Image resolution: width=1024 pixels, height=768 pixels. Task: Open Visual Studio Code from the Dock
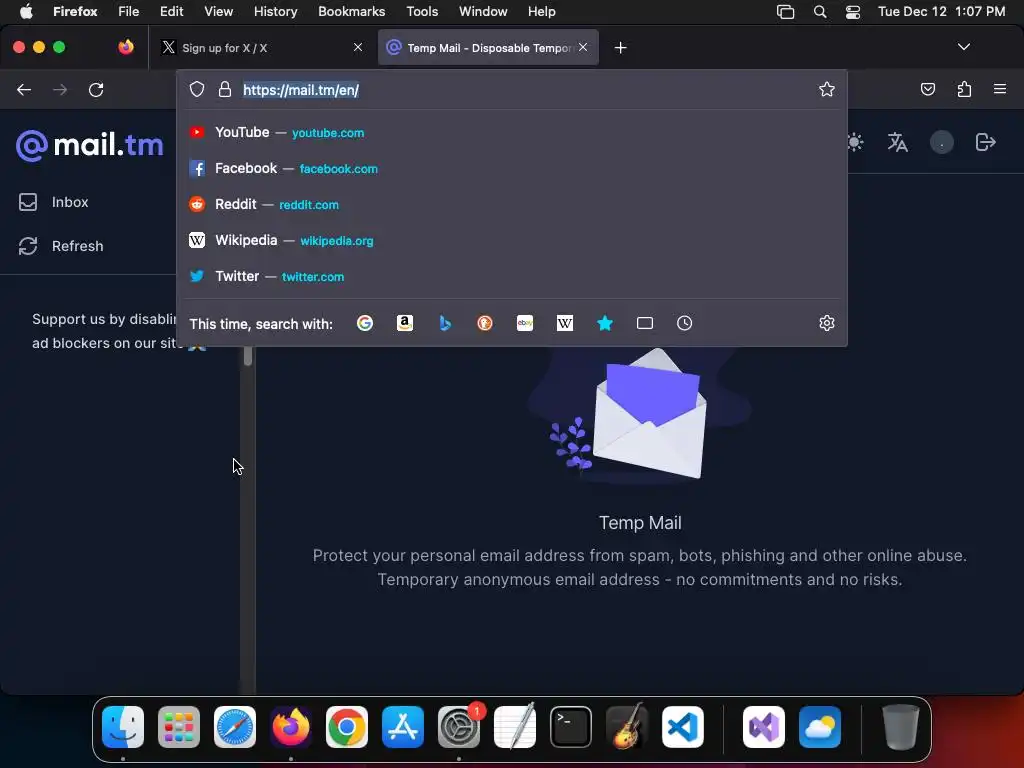coord(682,727)
